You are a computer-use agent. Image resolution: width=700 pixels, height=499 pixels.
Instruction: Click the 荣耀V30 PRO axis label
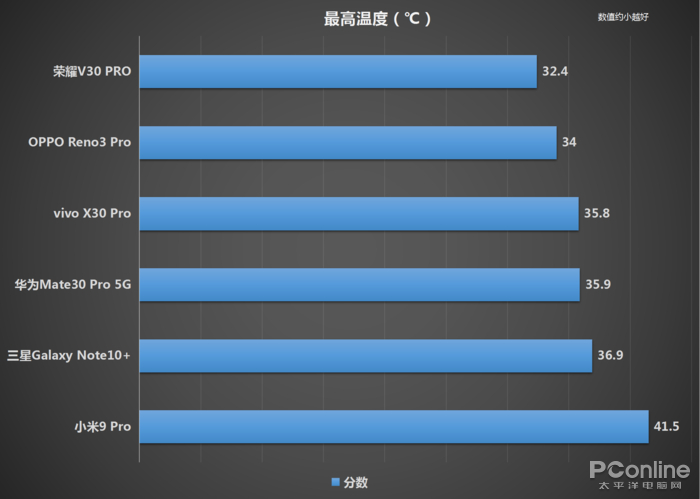click(93, 72)
